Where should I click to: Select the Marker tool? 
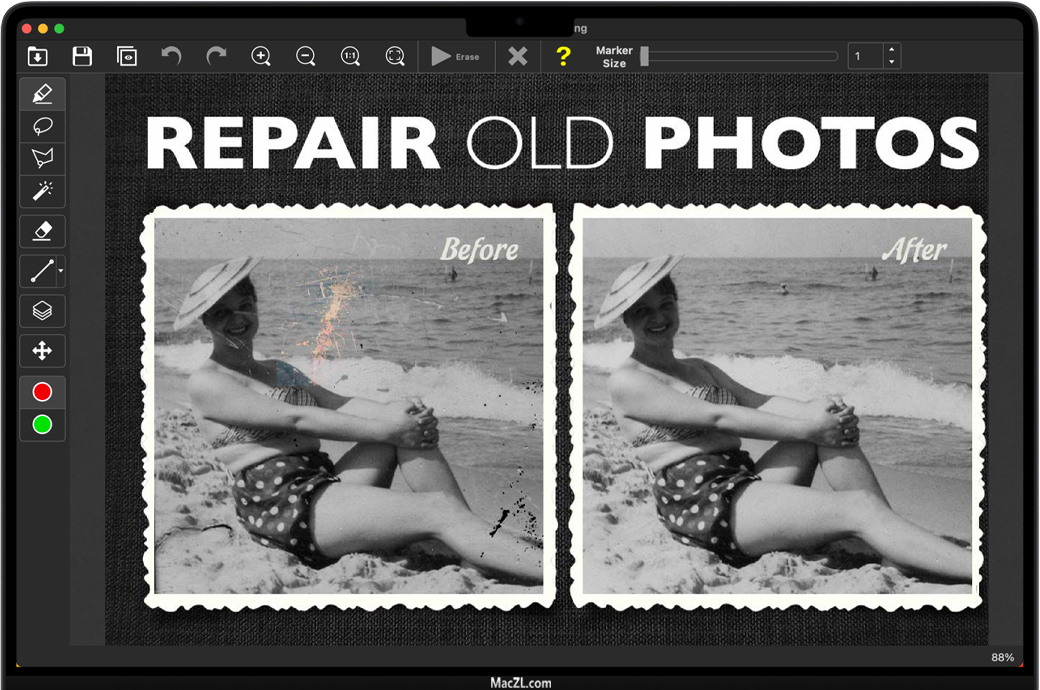tap(42, 94)
